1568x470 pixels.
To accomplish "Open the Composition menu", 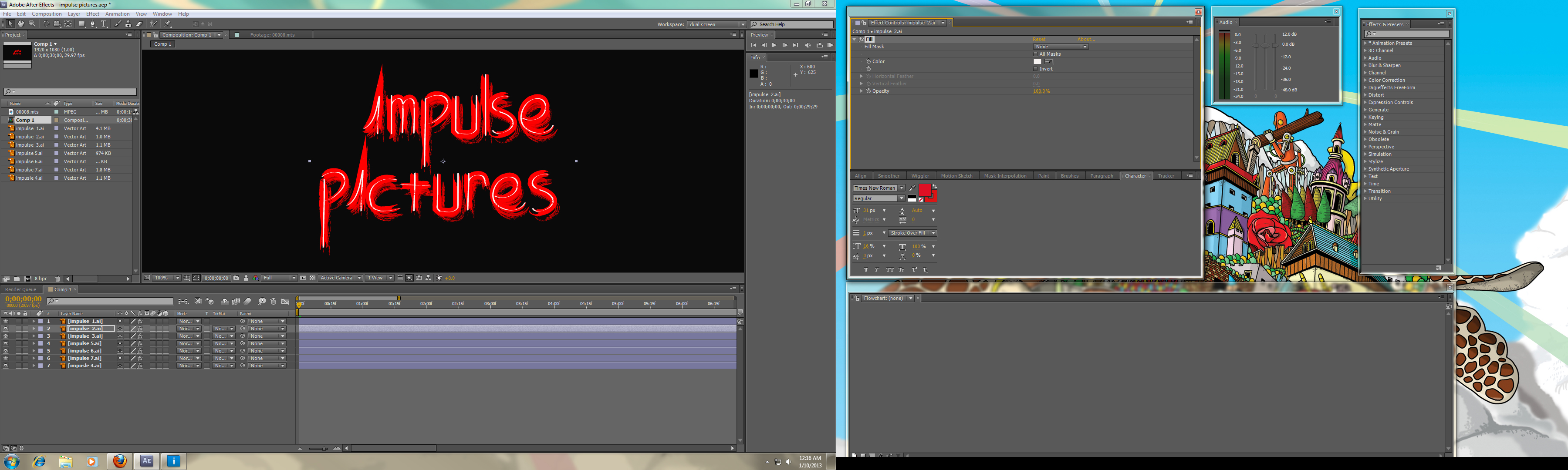I will point(46,13).
